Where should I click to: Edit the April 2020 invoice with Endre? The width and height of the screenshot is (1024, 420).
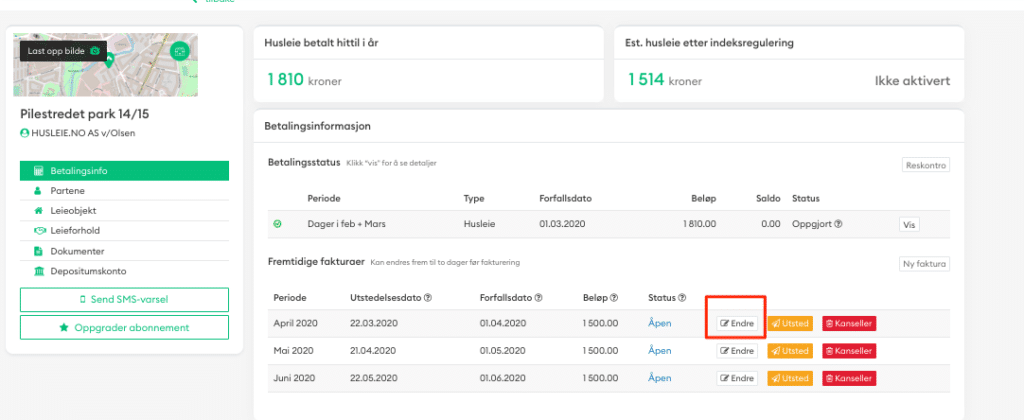(x=737, y=324)
